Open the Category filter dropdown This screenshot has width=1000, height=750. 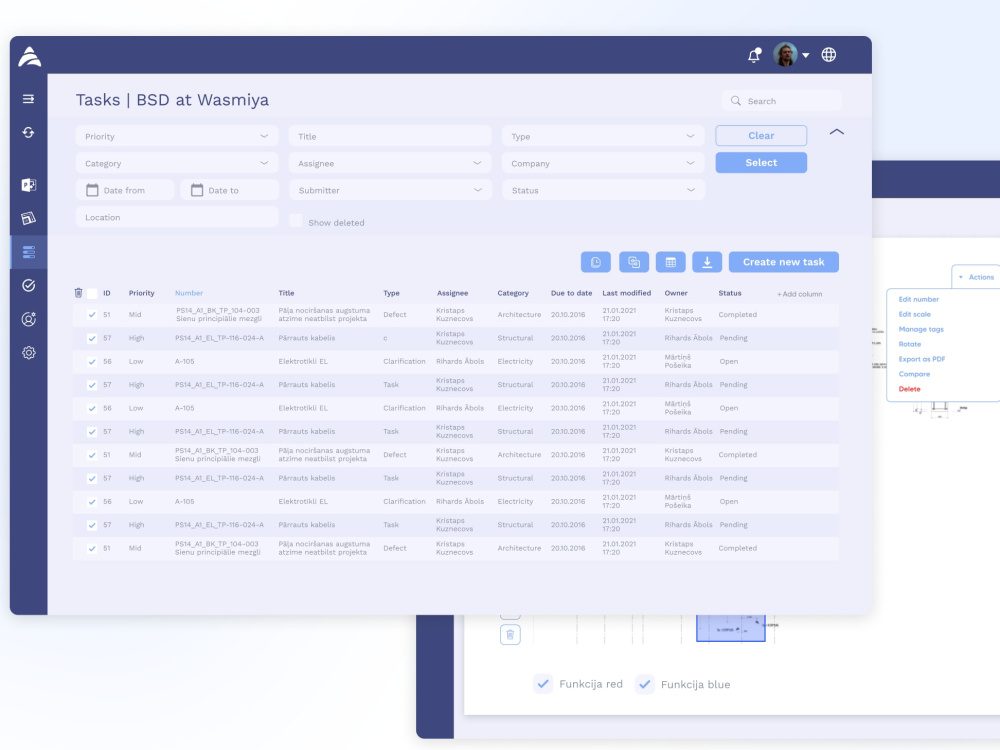pos(177,163)
